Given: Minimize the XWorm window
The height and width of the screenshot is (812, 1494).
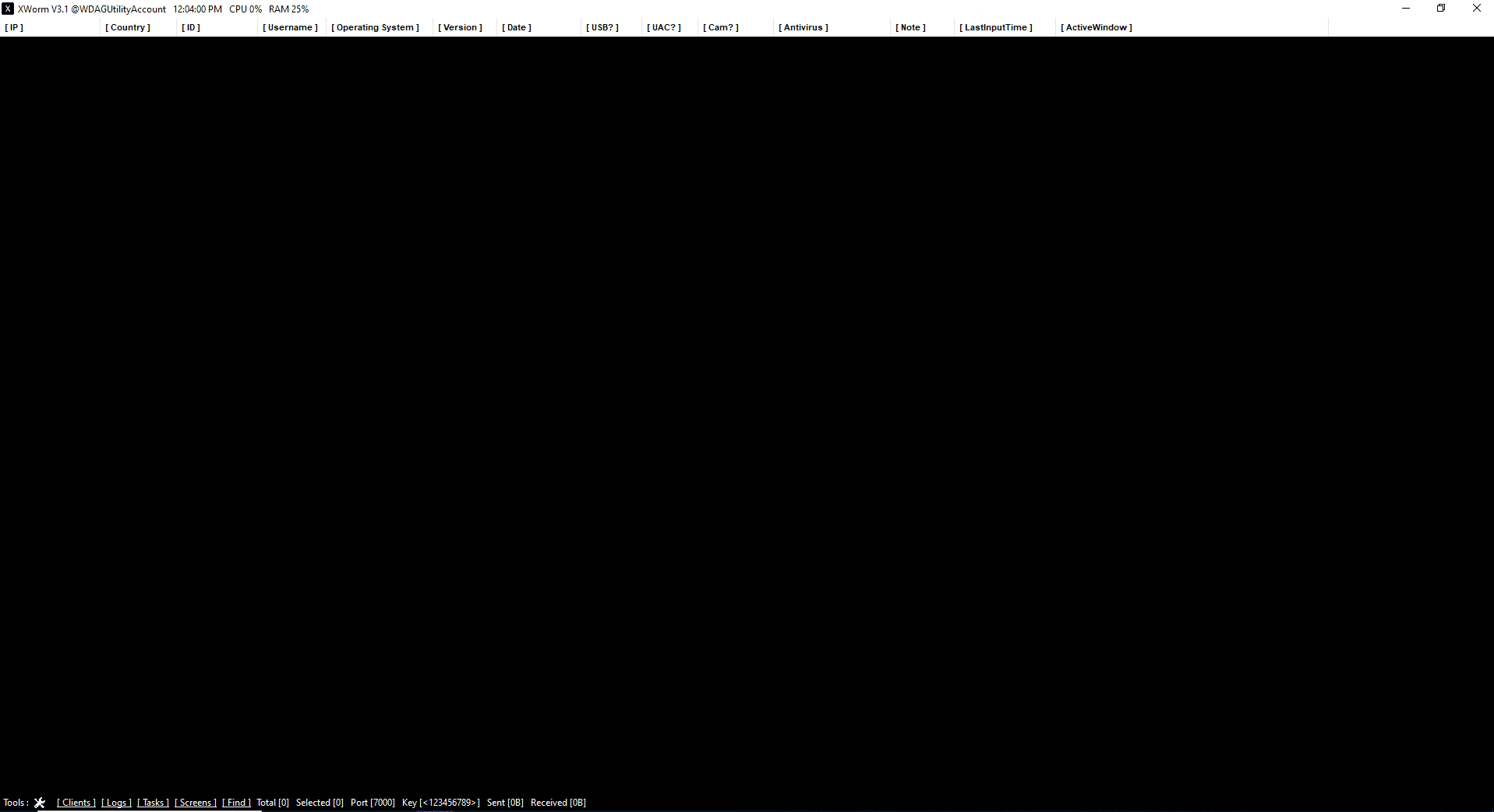Looking at the screenshot, I should pyautogui.click(x=1406, y=9).
